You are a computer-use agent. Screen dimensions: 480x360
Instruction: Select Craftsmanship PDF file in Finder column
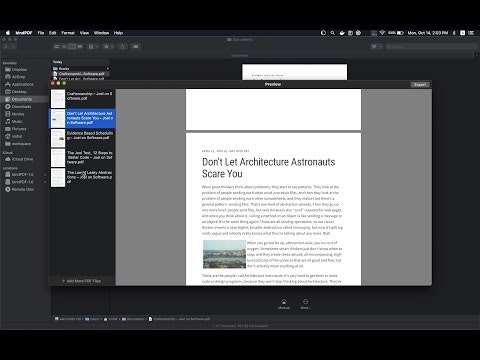coord(81,74)
